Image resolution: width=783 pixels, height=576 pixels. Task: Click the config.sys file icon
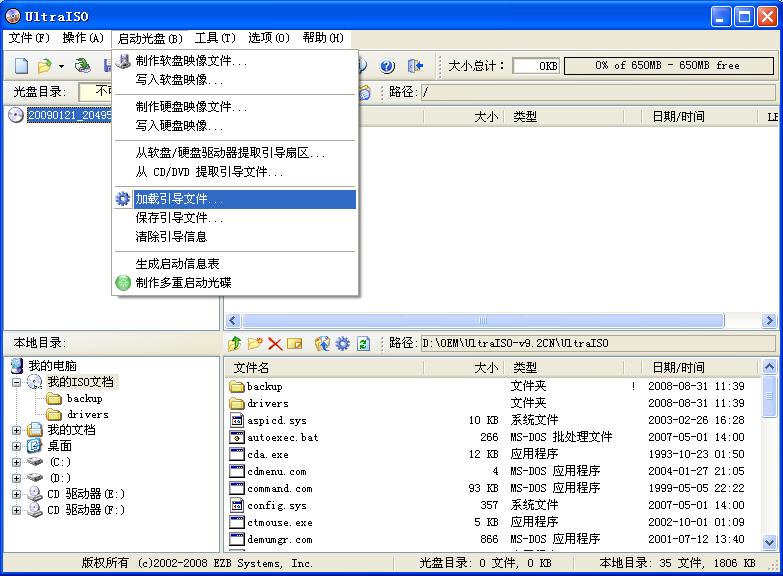(x=236, y=506)
